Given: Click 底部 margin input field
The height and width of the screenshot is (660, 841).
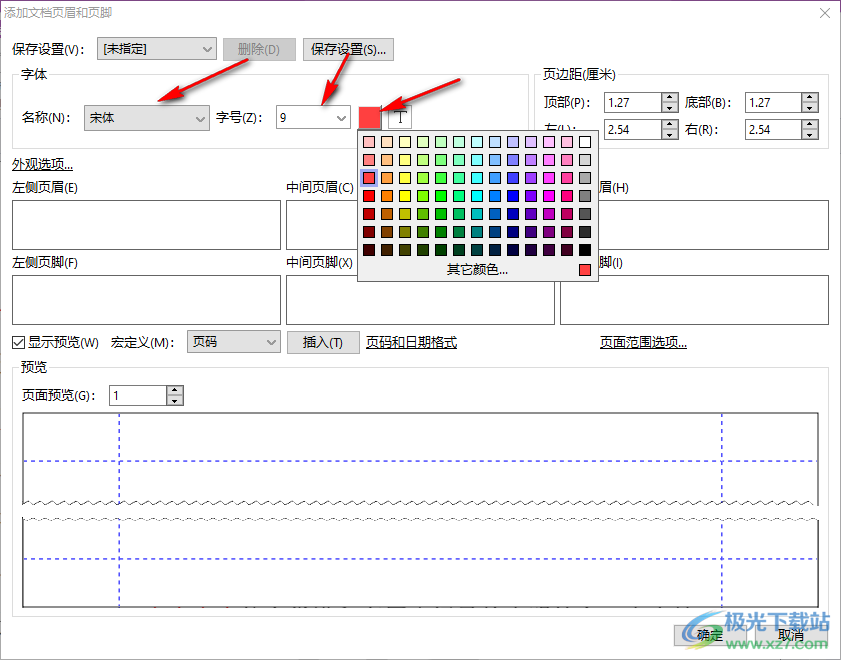Looking at the screenshot, I should 774,102.
